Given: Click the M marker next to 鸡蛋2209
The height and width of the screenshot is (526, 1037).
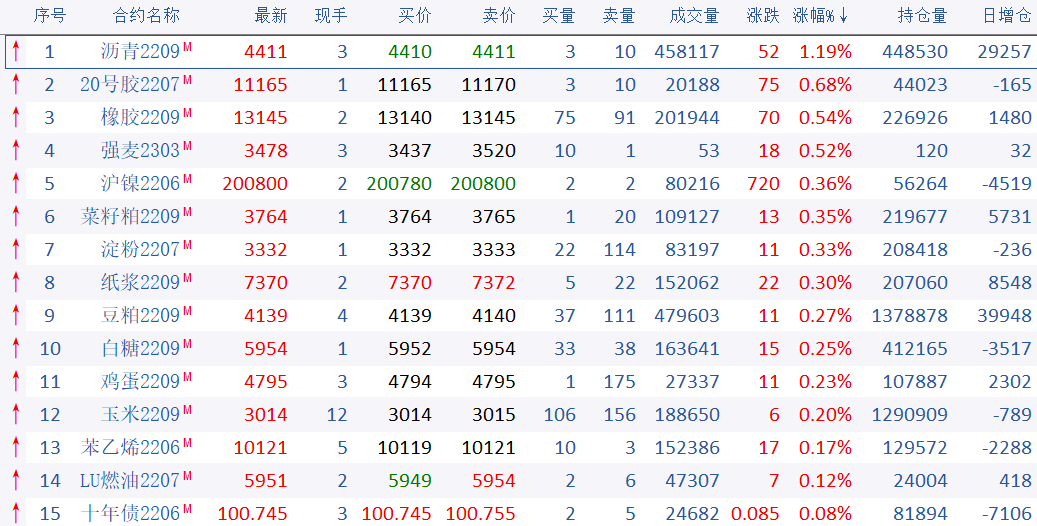Looking at the screenshot, I should click(x=187, y=377).
